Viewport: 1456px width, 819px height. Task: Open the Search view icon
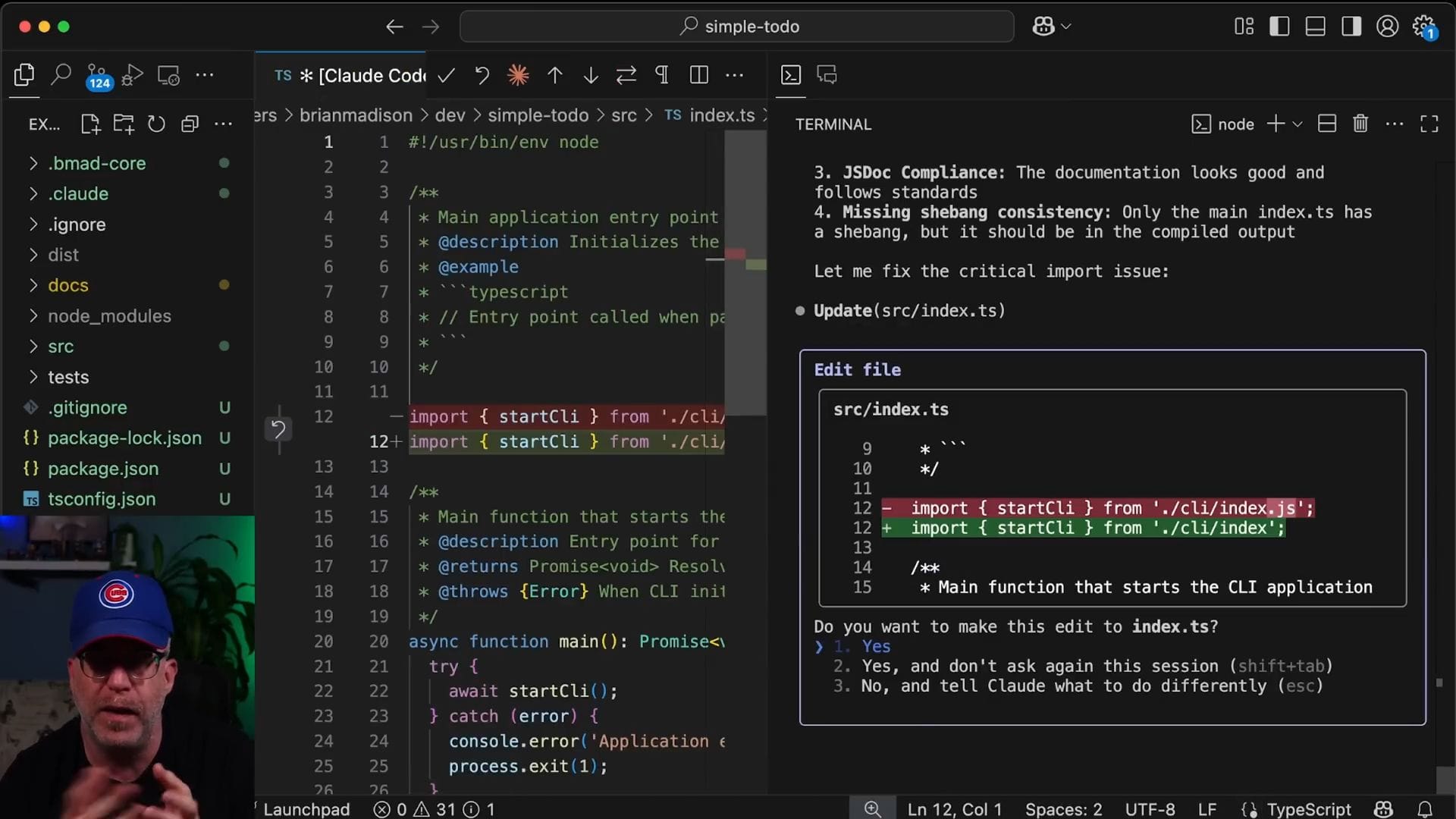61,74
